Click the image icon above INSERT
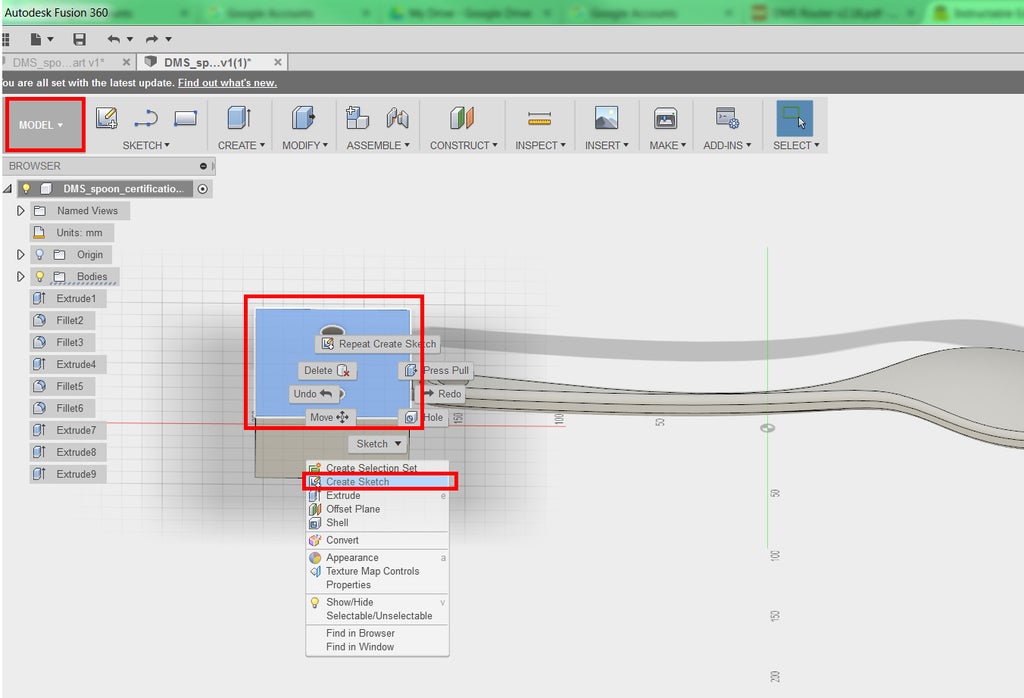1024x698 pixels. tap(607, 118)
